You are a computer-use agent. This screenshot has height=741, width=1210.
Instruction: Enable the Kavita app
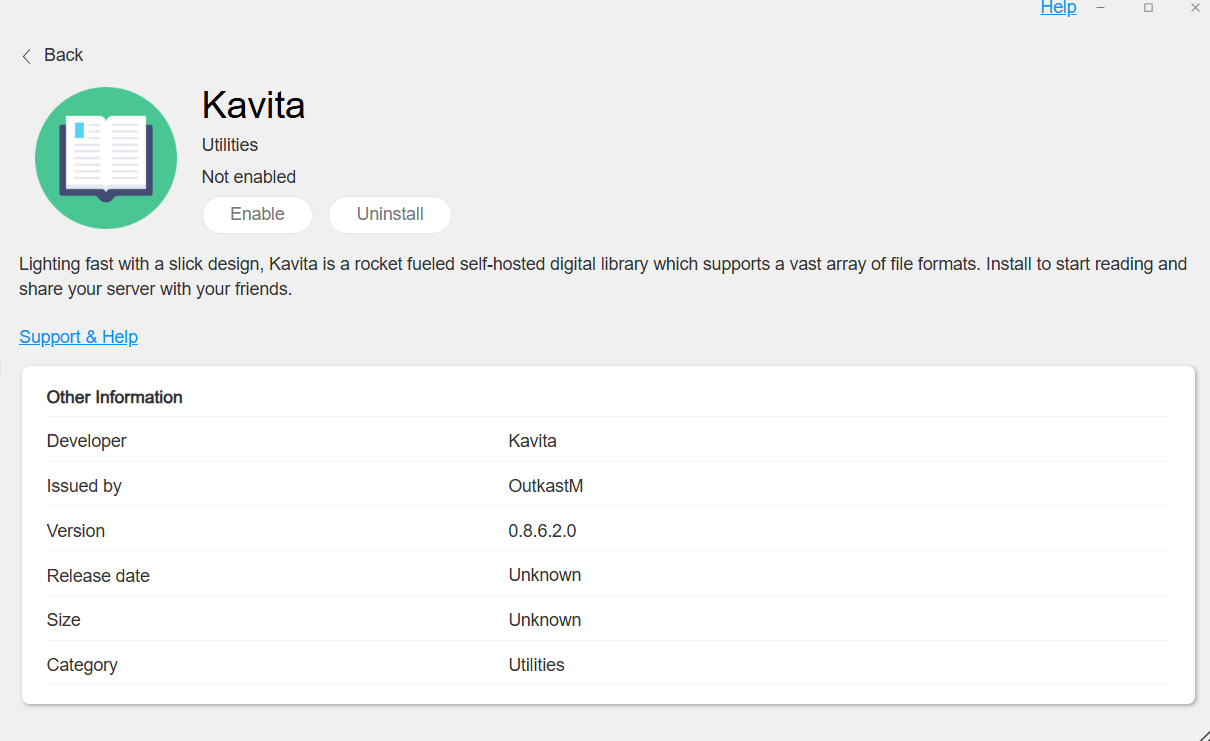point(257,214)
